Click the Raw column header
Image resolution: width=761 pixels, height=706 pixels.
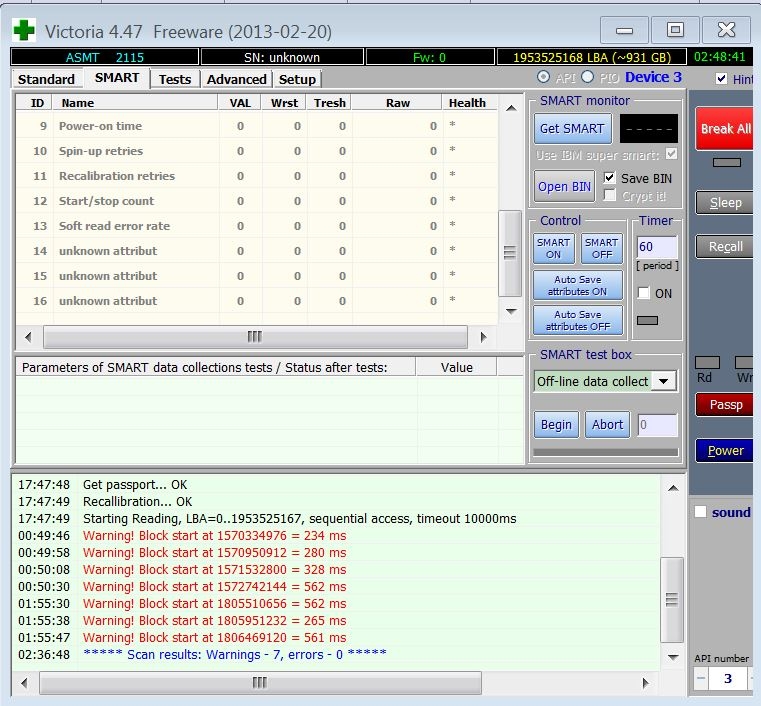(397, 103)
